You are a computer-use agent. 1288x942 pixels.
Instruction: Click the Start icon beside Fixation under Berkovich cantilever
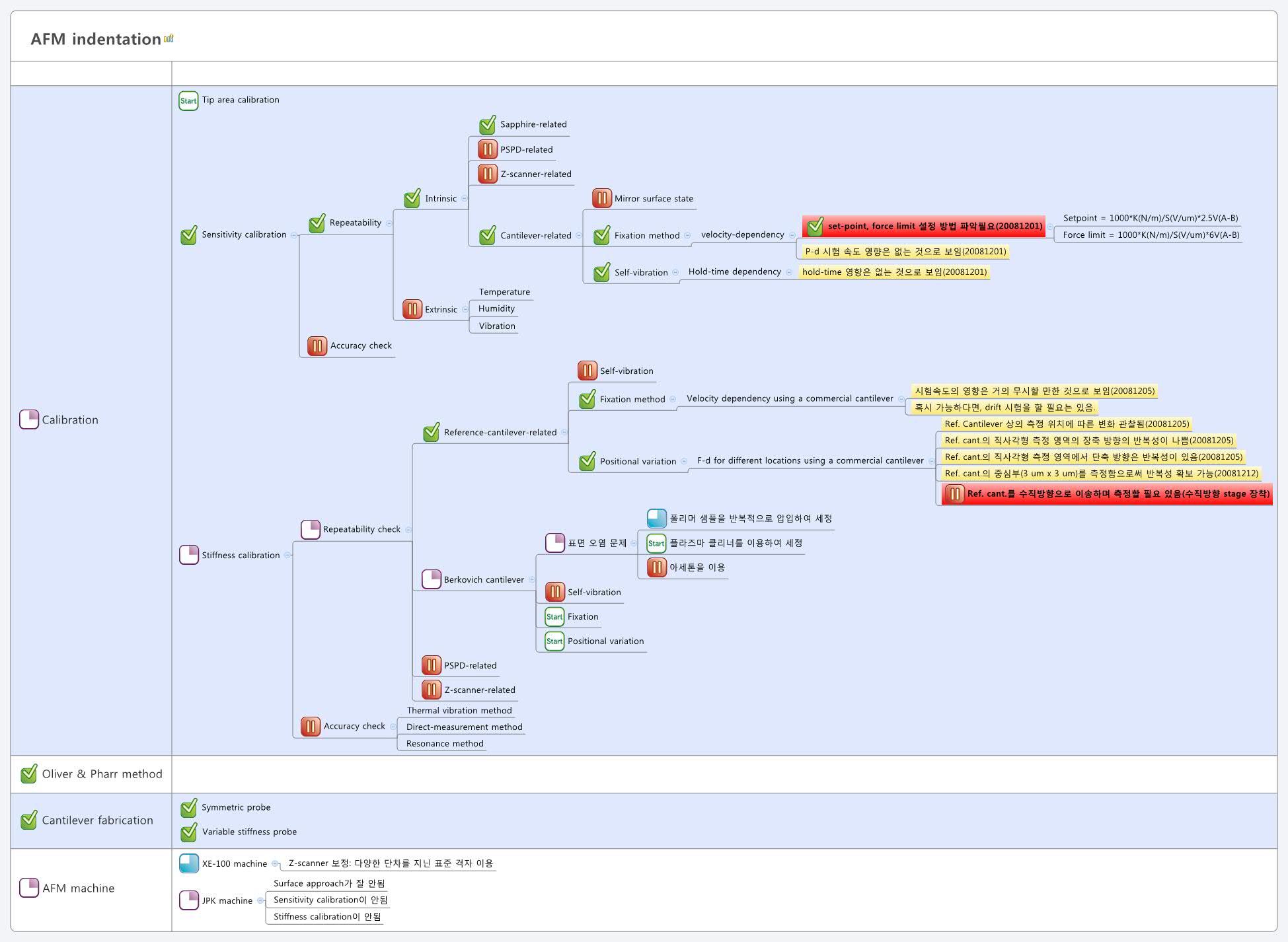click(554, 617)
